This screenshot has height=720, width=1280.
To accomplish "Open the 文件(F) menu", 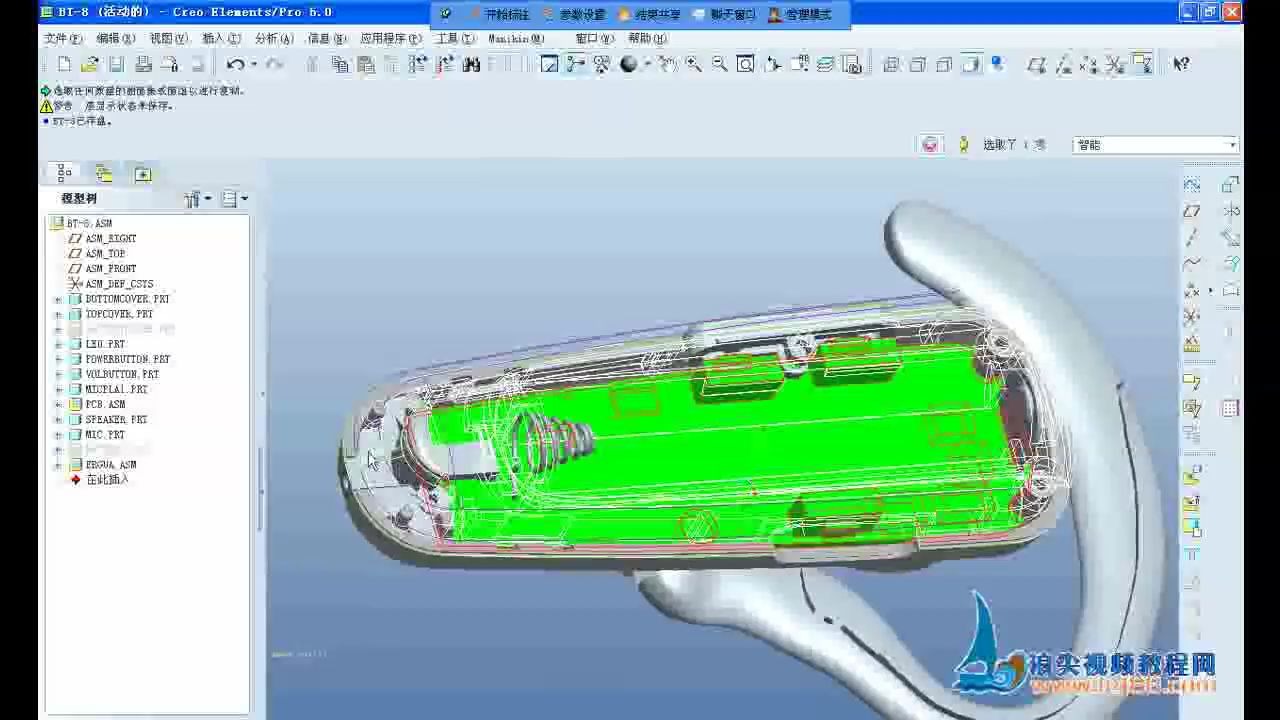I will [63, 38].
